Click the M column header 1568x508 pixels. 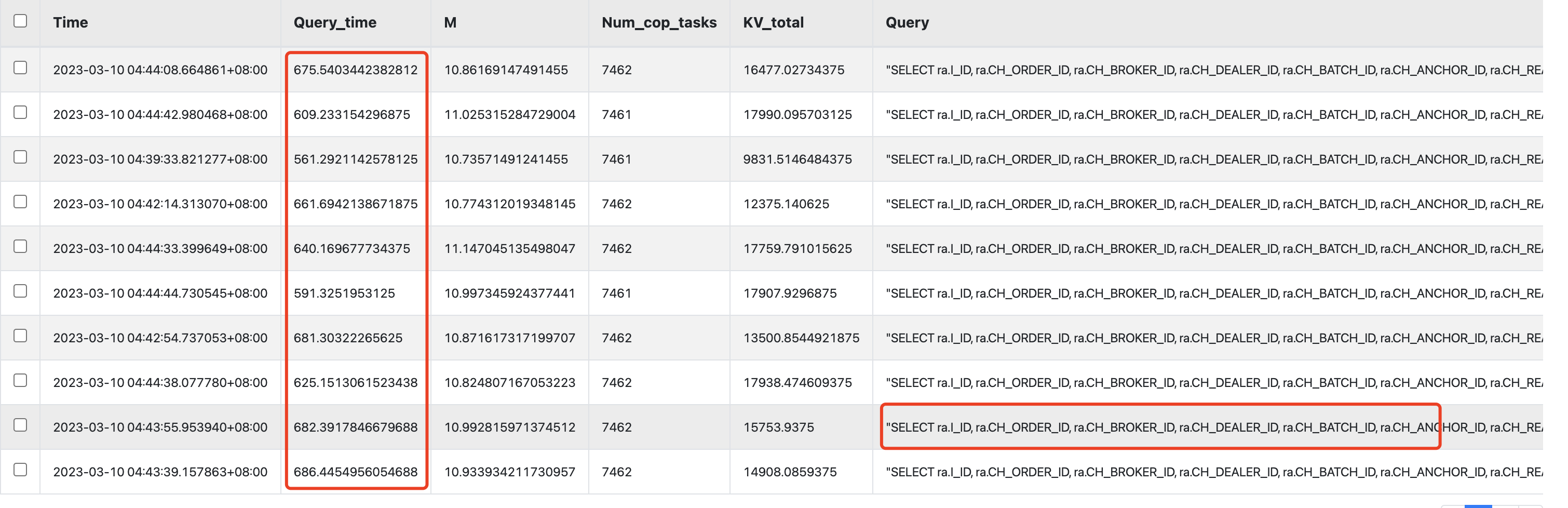pyautogui.click(x=450, y=22)
